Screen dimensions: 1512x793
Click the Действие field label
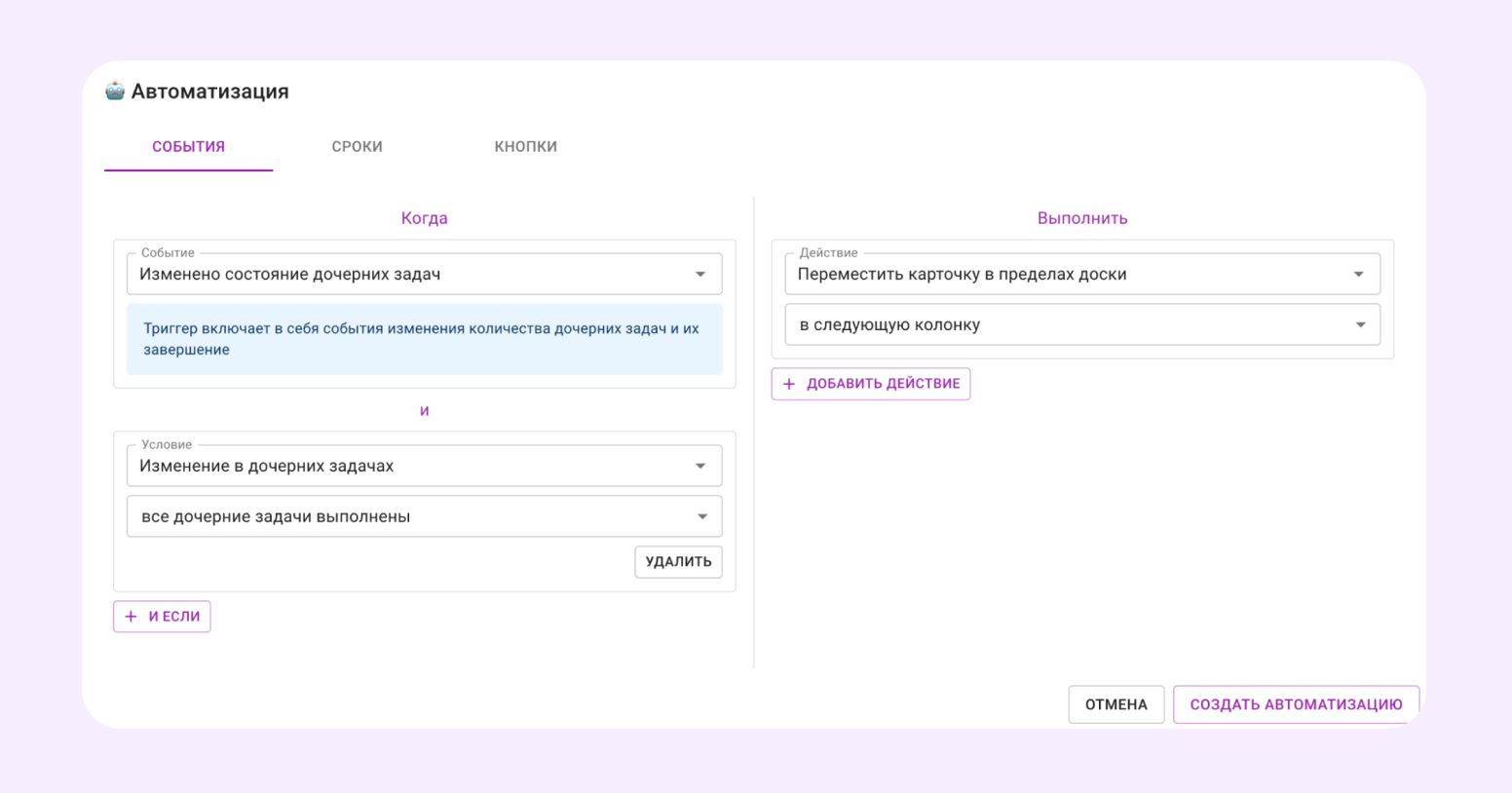click(828, 252)
